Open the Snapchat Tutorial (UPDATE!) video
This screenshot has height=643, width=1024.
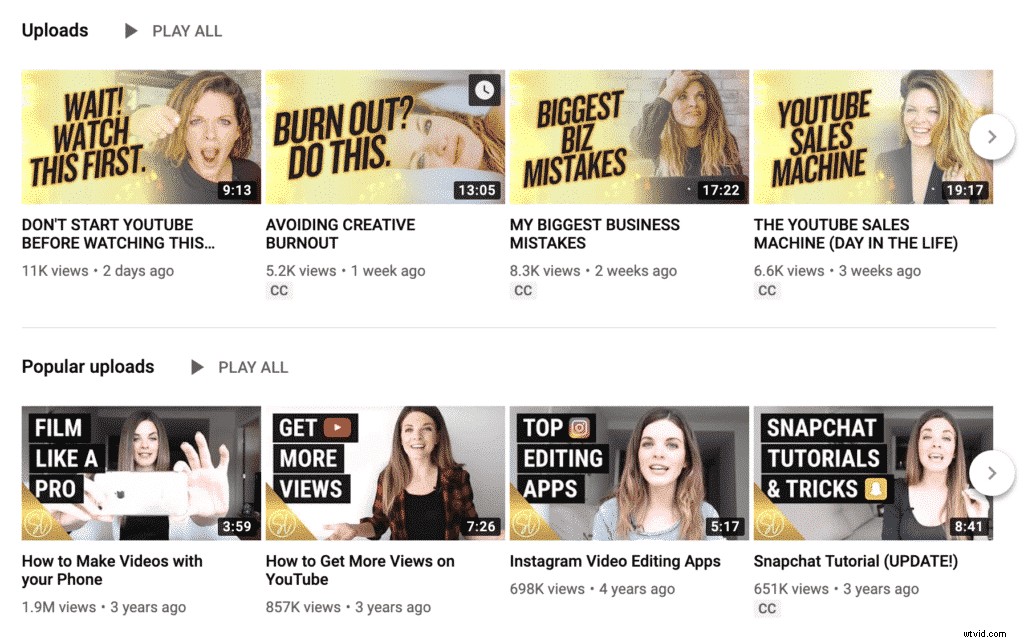(855, 561)
